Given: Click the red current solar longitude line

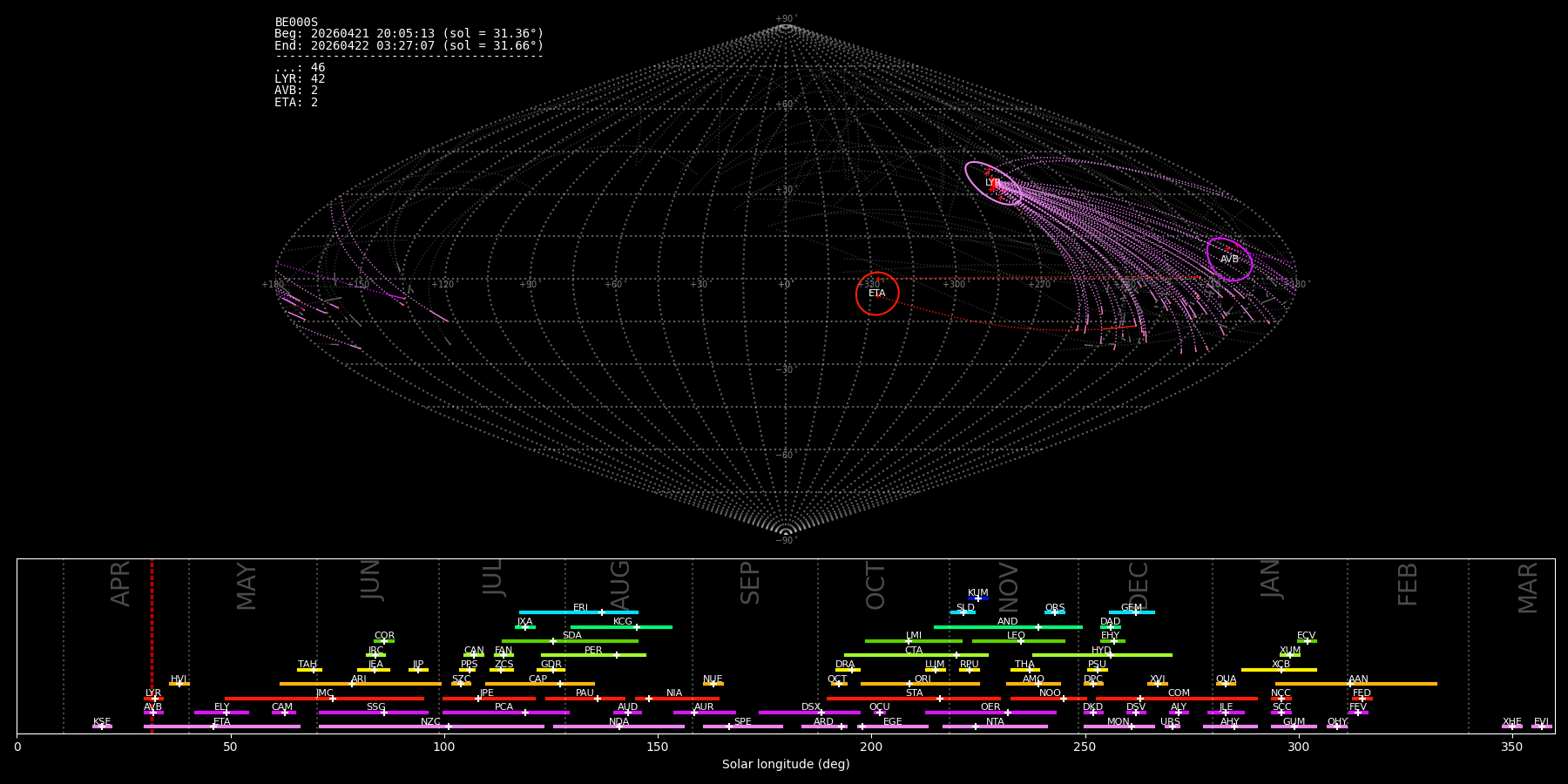Looking at the screenshot, I should coord(152,645).
